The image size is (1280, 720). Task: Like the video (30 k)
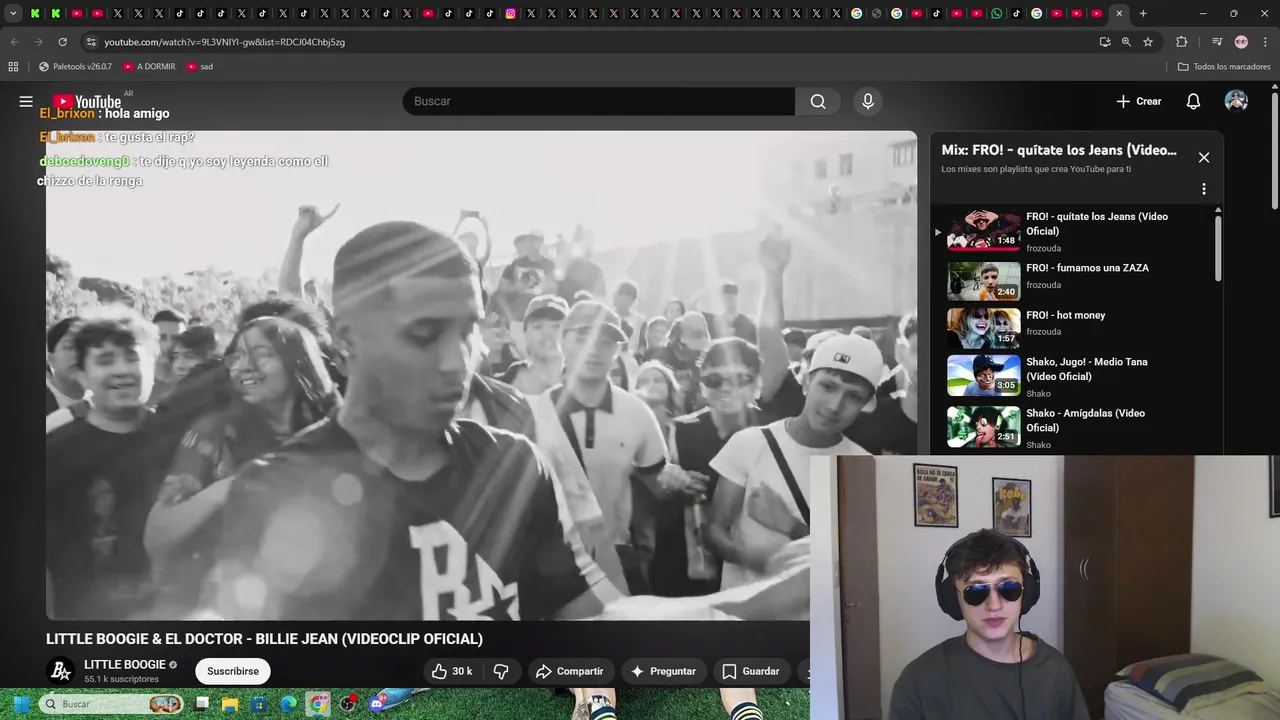451,671
